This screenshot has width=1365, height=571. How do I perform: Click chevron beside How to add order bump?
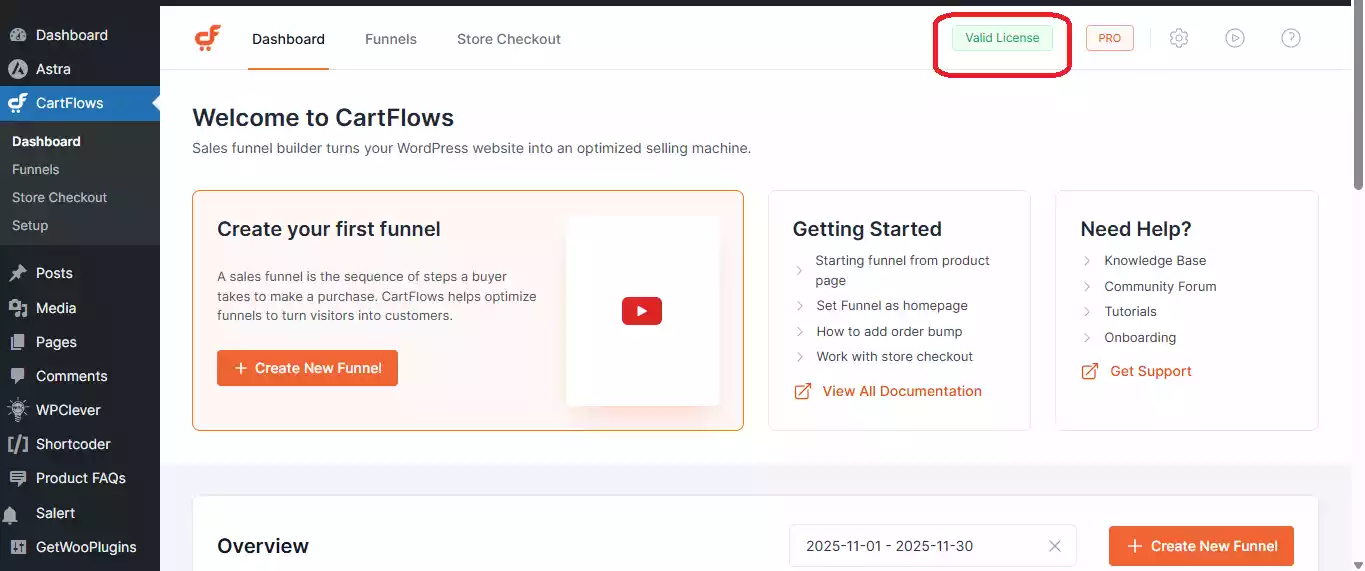coord(799,332)
